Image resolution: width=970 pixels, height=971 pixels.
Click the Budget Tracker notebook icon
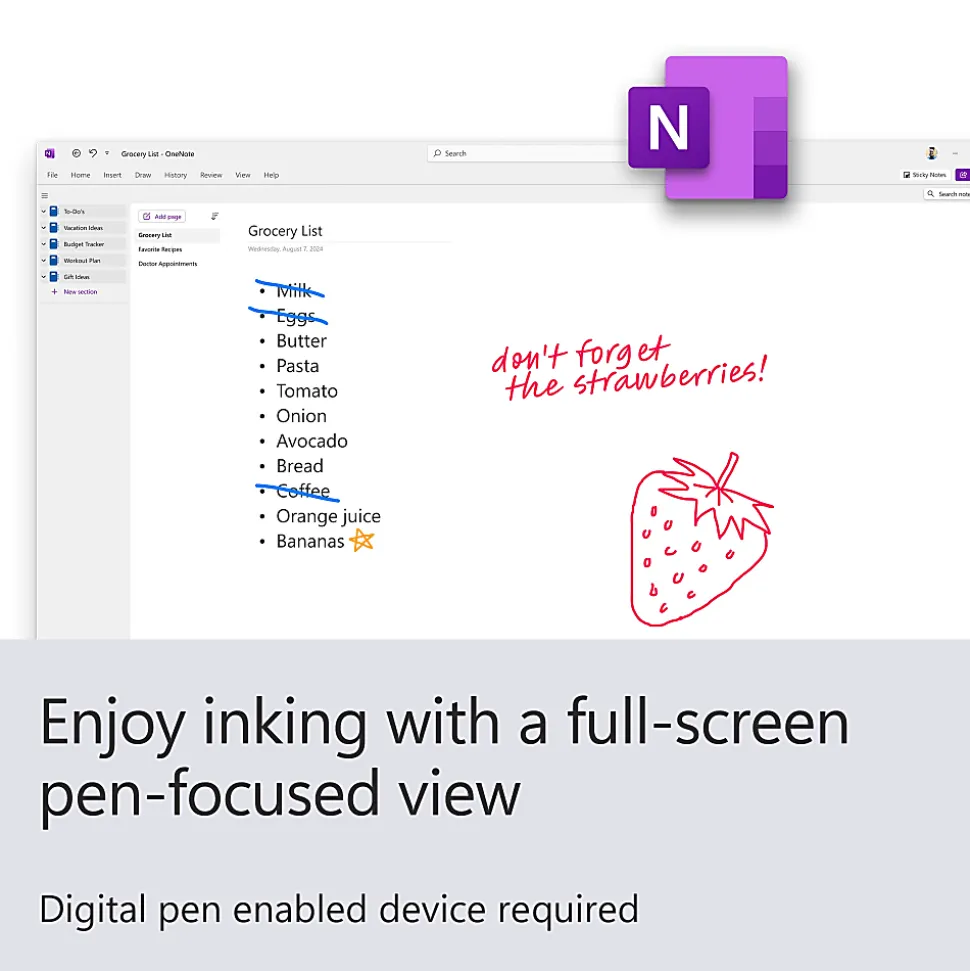54,244
